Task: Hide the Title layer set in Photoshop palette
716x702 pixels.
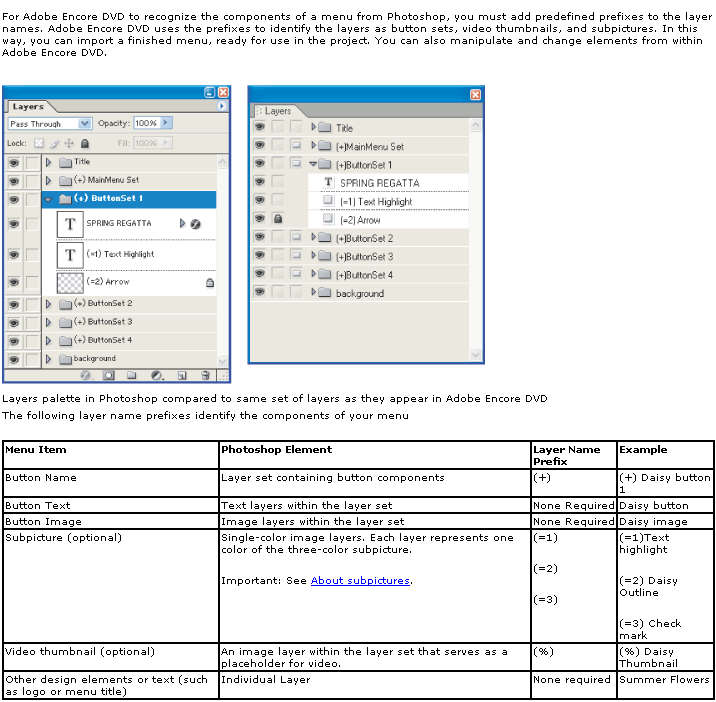Action: click(x=14, y=163)
